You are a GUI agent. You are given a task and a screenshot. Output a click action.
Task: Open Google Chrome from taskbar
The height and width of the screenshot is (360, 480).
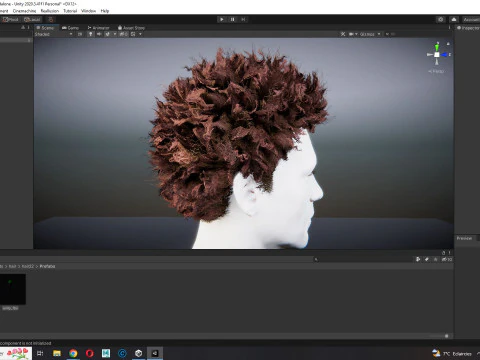coord(73,353)
